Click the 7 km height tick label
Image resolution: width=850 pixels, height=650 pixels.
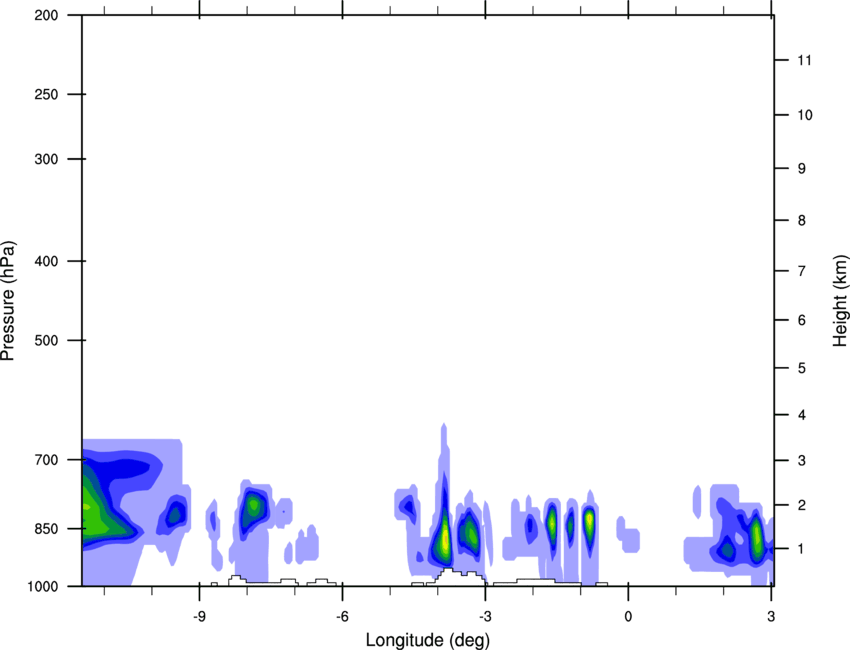[x=801, y=271]
